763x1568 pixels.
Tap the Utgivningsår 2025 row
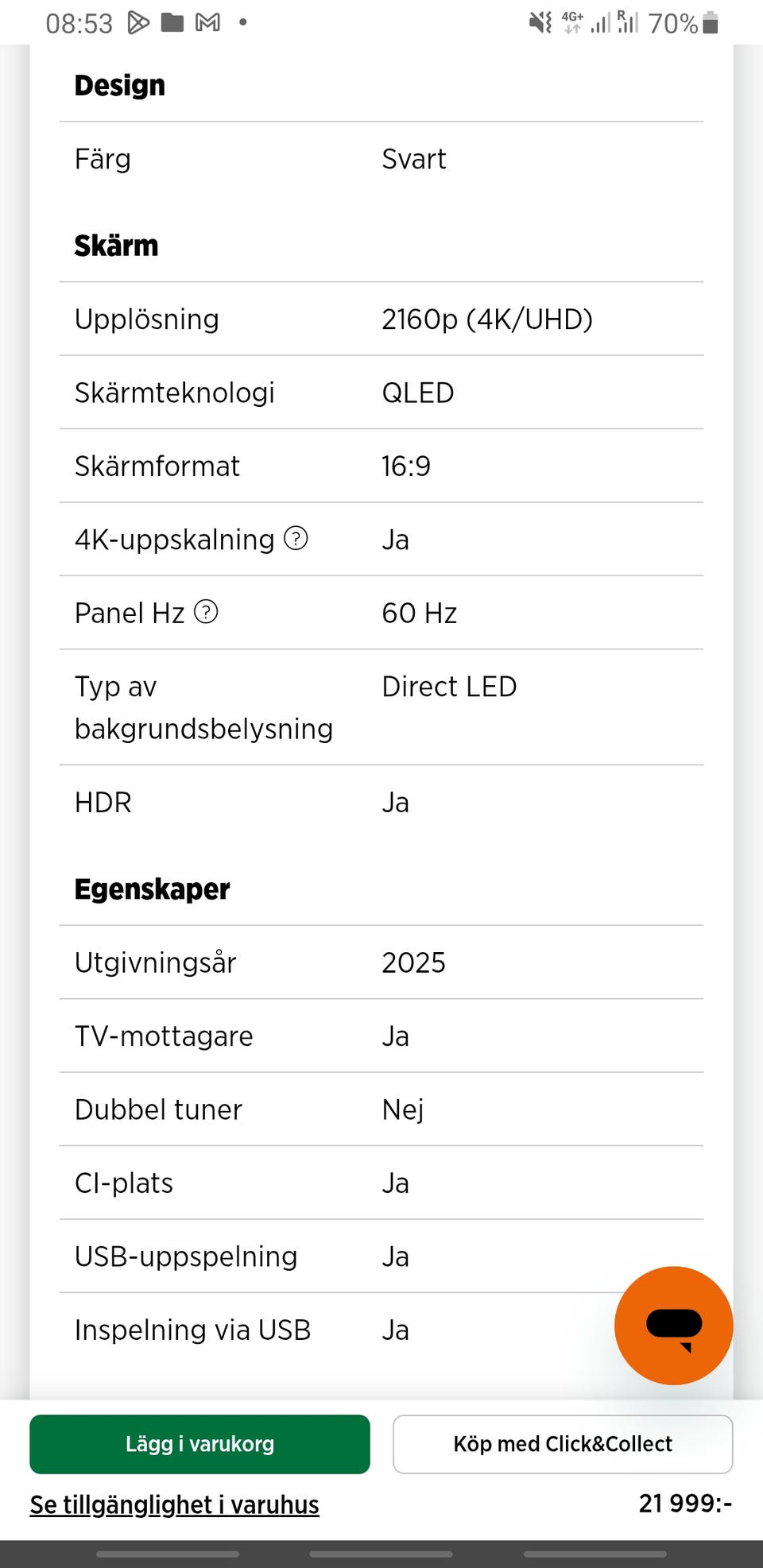point(381,962)
